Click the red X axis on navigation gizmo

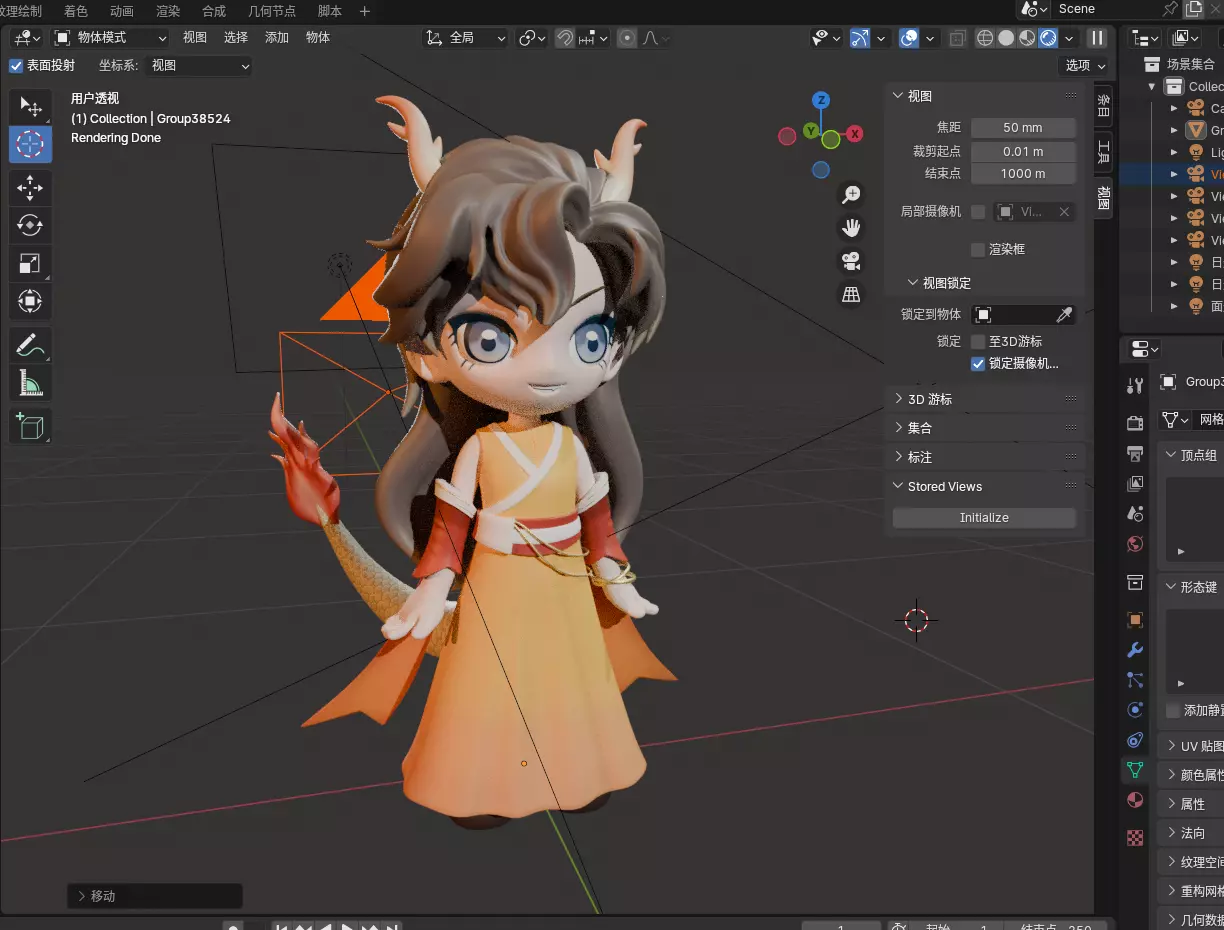(855, 133)
